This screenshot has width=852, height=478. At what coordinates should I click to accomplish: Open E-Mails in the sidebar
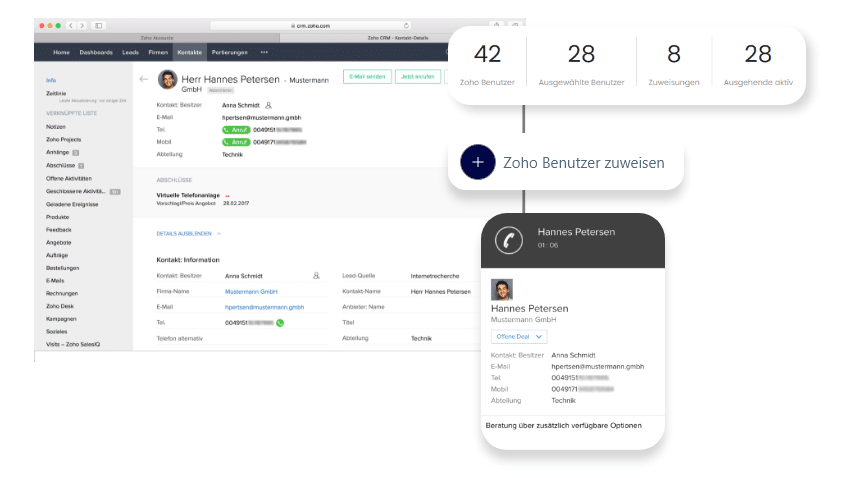point(55,281)
